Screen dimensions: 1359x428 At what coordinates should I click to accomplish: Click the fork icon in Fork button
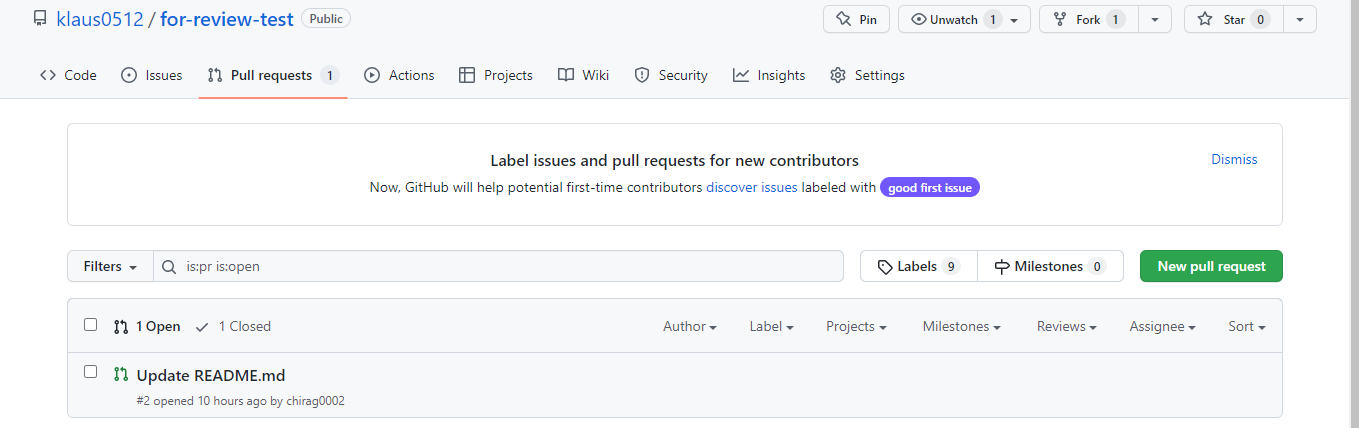pos(1060,20)
